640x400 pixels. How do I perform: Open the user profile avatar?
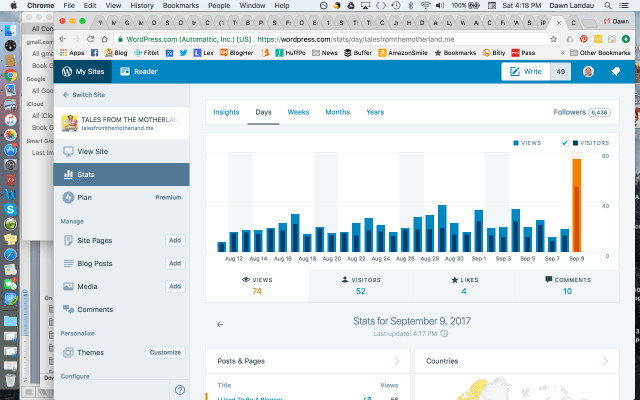pyautogui.click(x=588, y=71)
